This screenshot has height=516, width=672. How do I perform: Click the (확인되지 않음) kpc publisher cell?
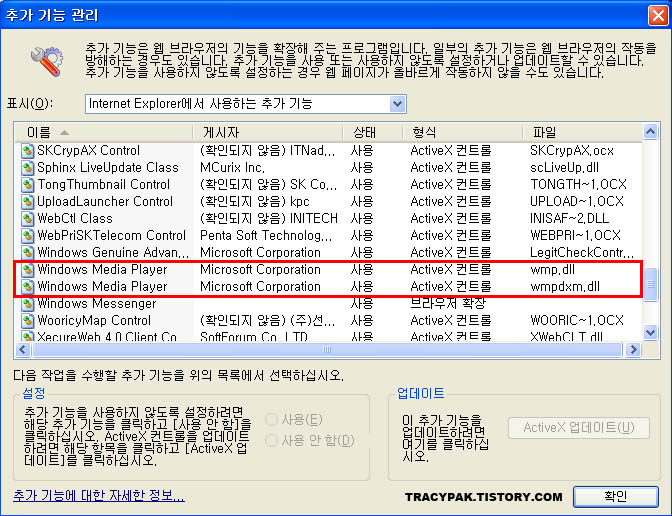tap(255, 202)
